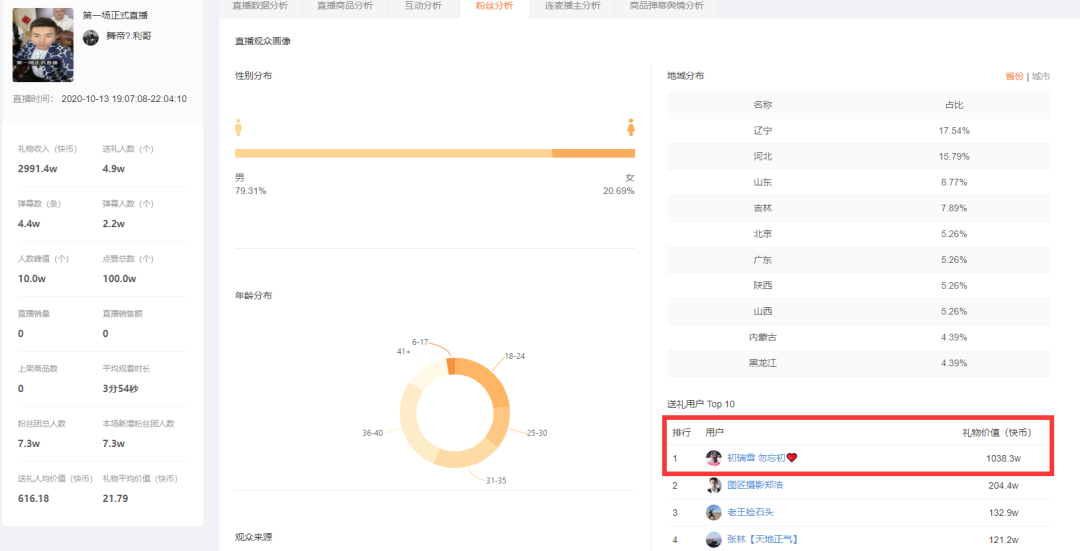
Task: Click the 25-30 age label
Action: coord(537,433)
